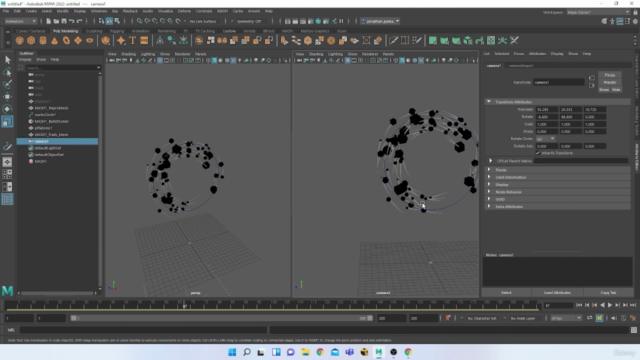
Task: Click the Copy Tab button
Action: 608,293
